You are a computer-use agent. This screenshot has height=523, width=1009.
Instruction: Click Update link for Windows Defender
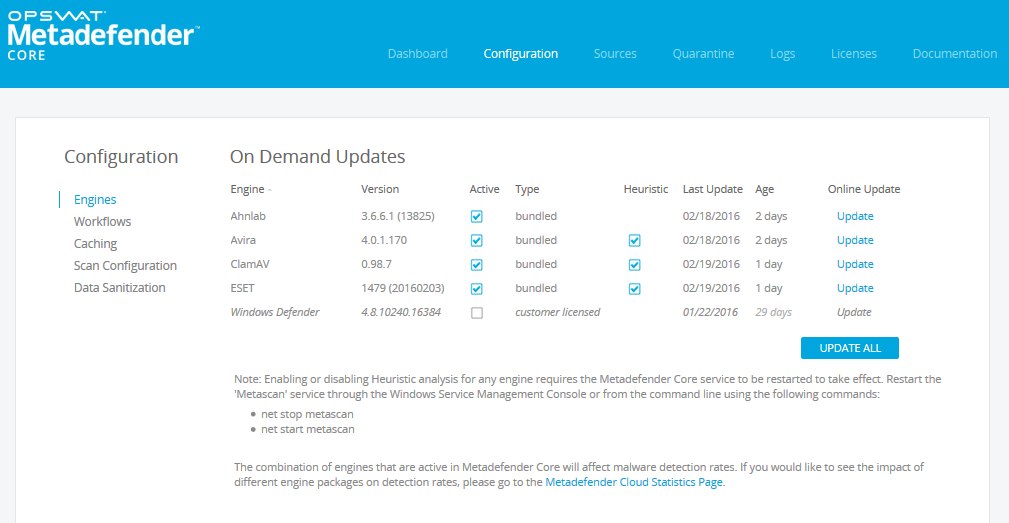(854, 312)
